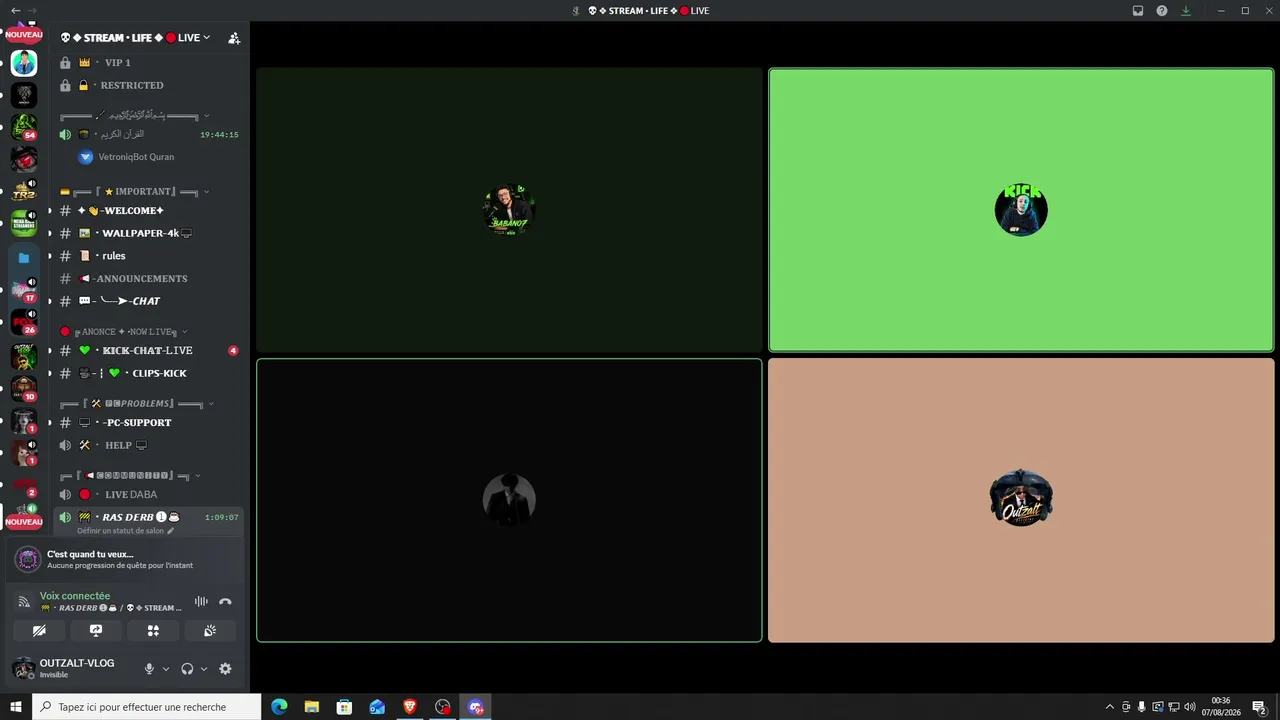Open headphone output options chevron
The image size is (1280, 720).
tap(204, 669)
